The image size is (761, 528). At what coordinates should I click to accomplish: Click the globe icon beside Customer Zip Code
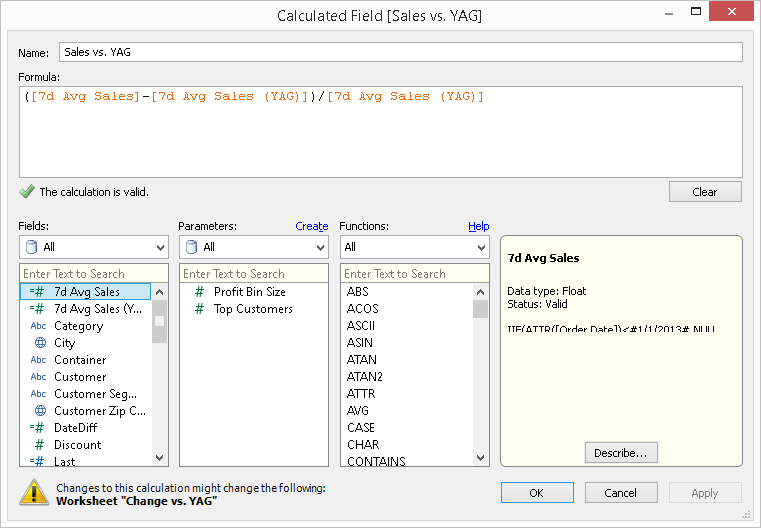(x=39, y=411)
